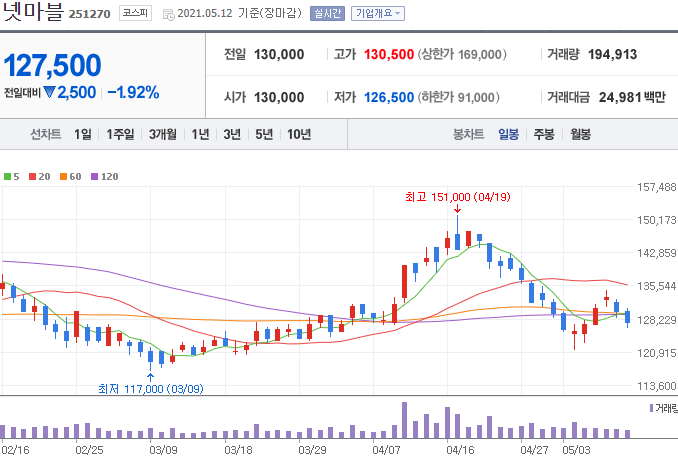Click the 선차트 line chart label
The height and width of the screenshot is (462, 678).
pyautogui.click(x=45, y=134)
